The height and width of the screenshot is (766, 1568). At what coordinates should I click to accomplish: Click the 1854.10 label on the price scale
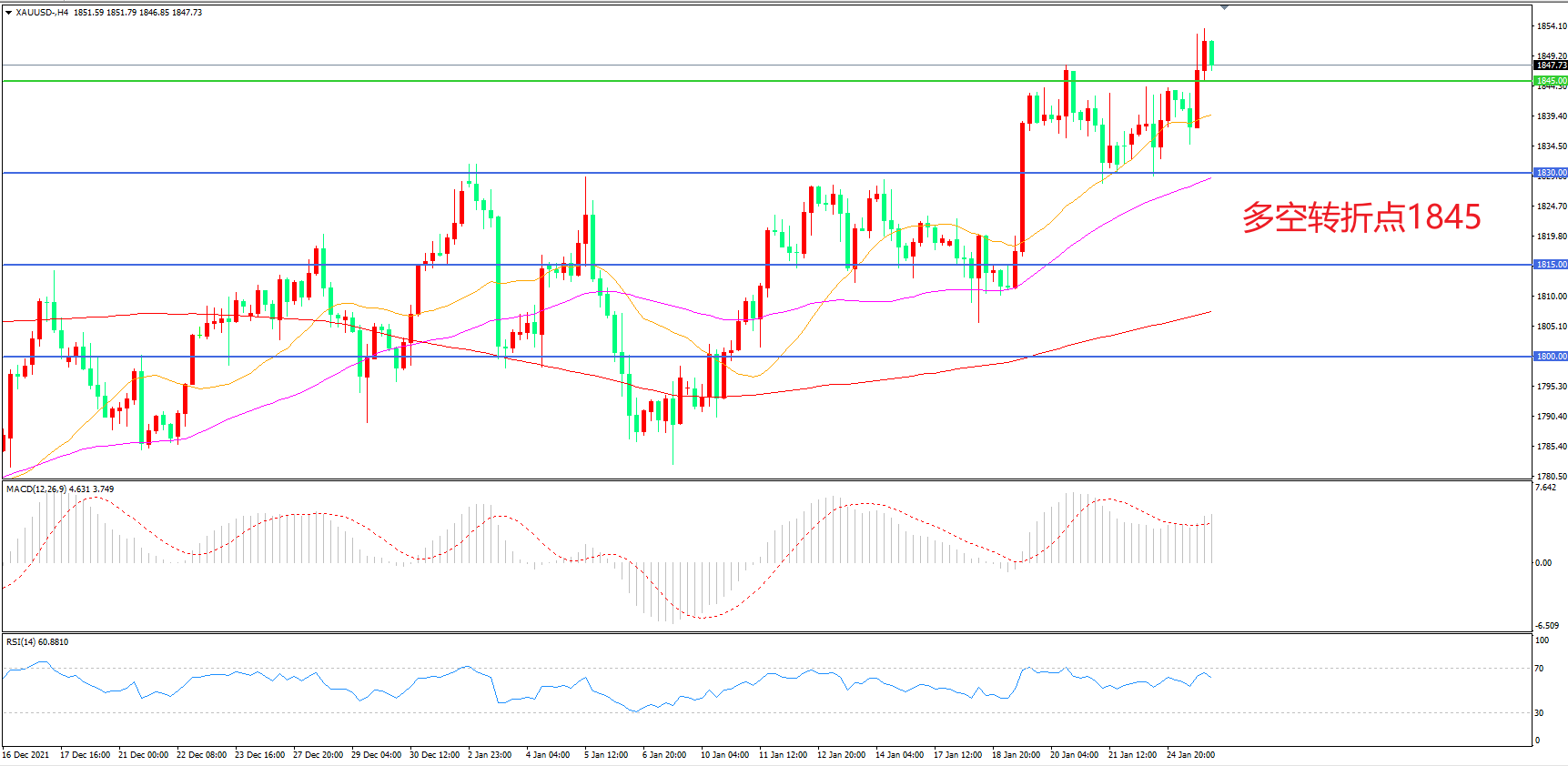point(1551,26)
